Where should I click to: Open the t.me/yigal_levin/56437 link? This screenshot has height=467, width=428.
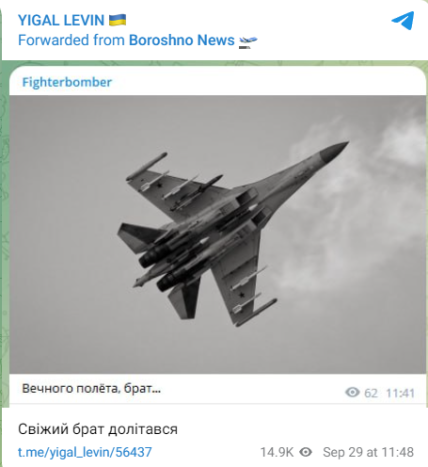[85, 452]
